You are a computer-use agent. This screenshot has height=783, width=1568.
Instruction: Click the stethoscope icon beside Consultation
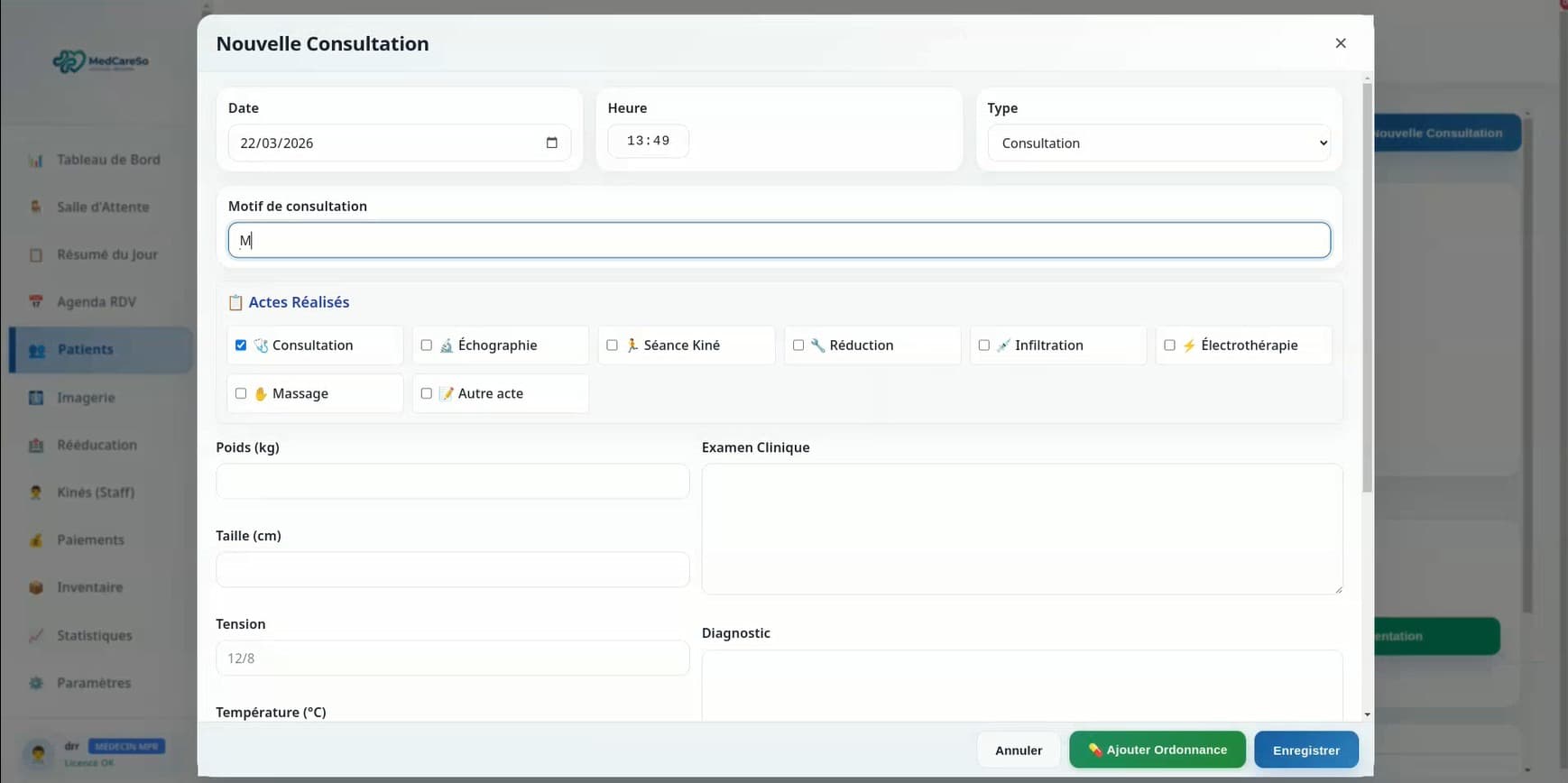(x=261, y=345)
